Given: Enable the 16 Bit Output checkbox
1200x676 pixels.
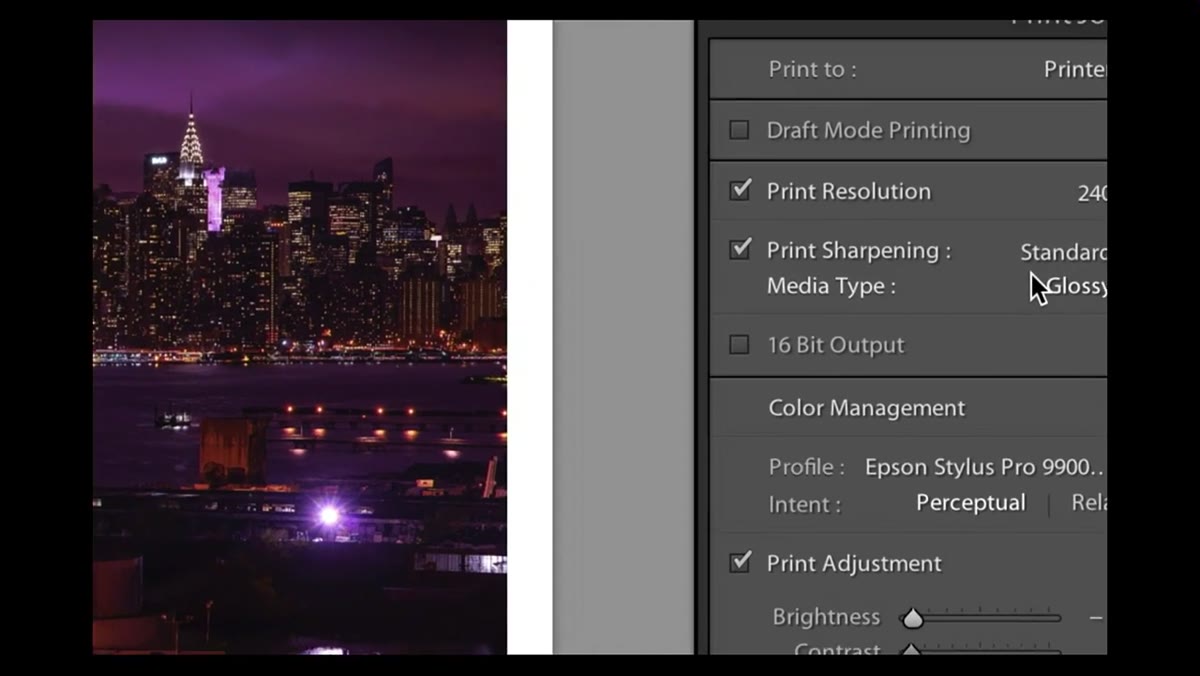Looking at the screenshot, I should click(x=739, y=345).
